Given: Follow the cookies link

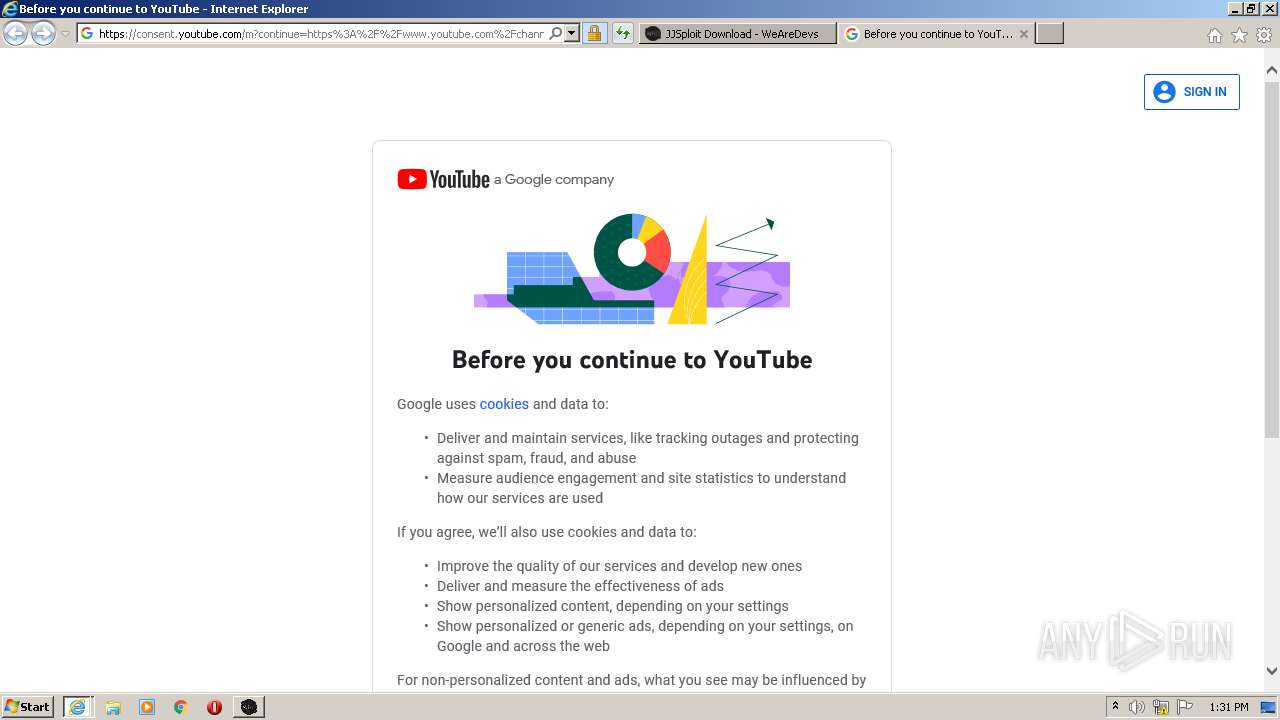Looking at the screenshot, I should click(504, 404).
